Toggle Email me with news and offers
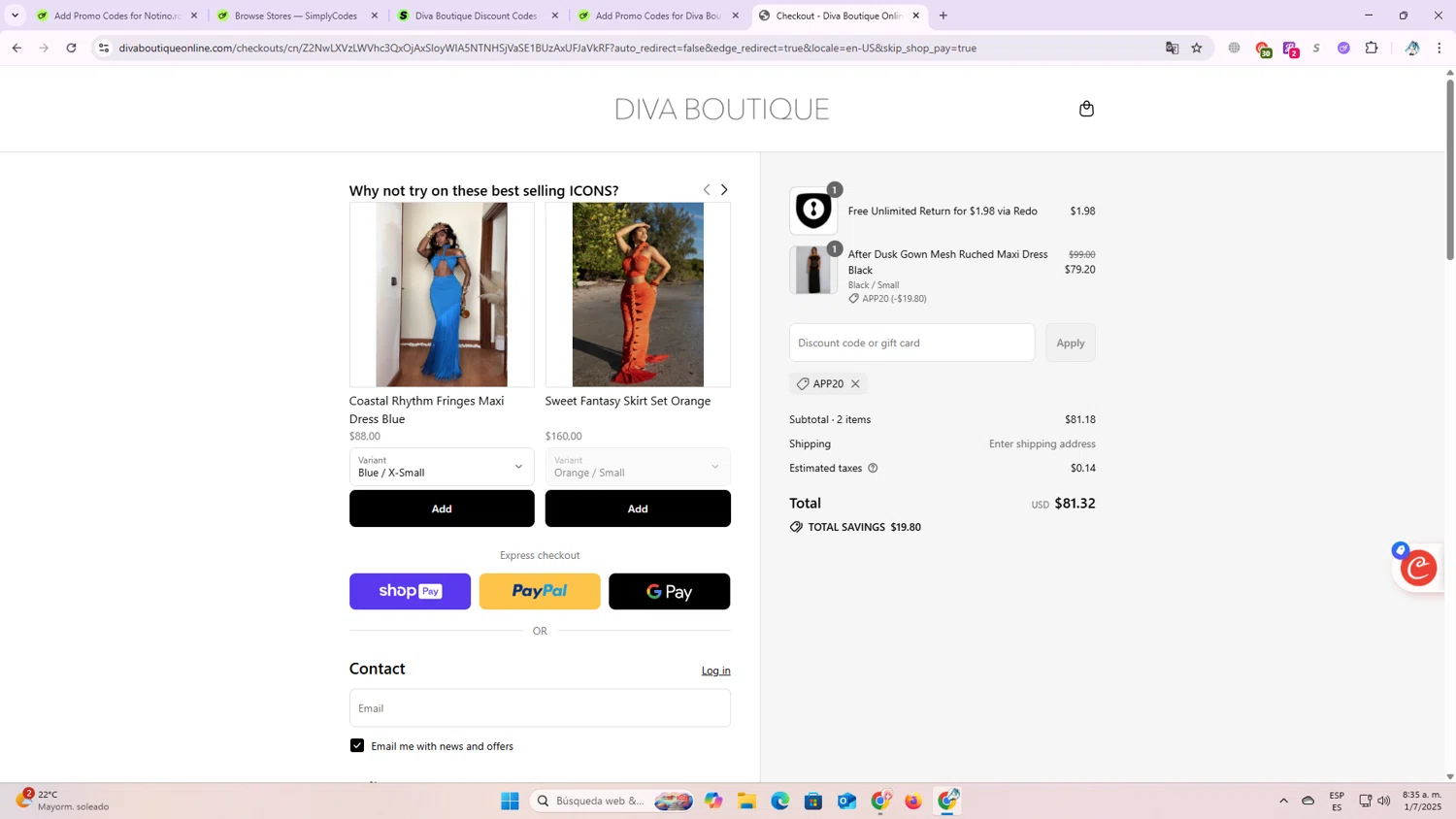 tap(357, 746)
